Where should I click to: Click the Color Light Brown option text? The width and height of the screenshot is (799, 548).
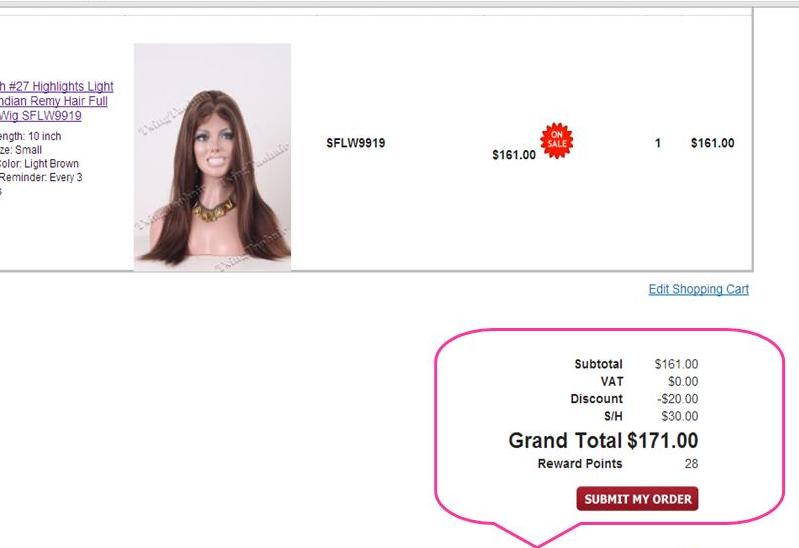pyautogui.click(x=39, y=164)
